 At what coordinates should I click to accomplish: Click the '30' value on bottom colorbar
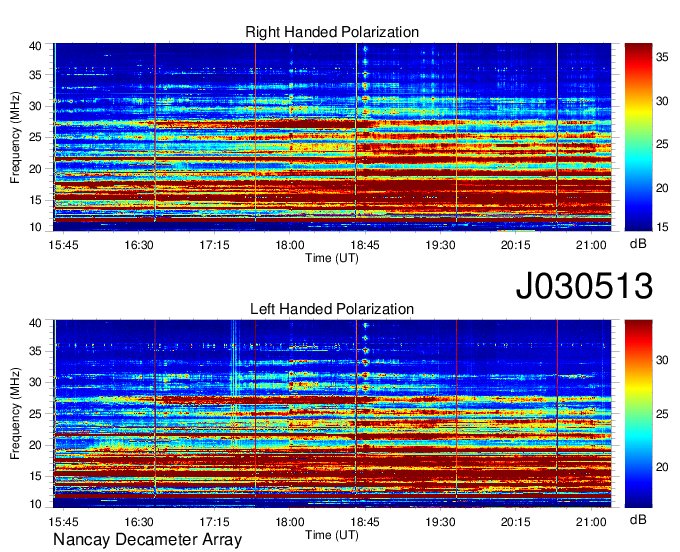pos(662,360)
